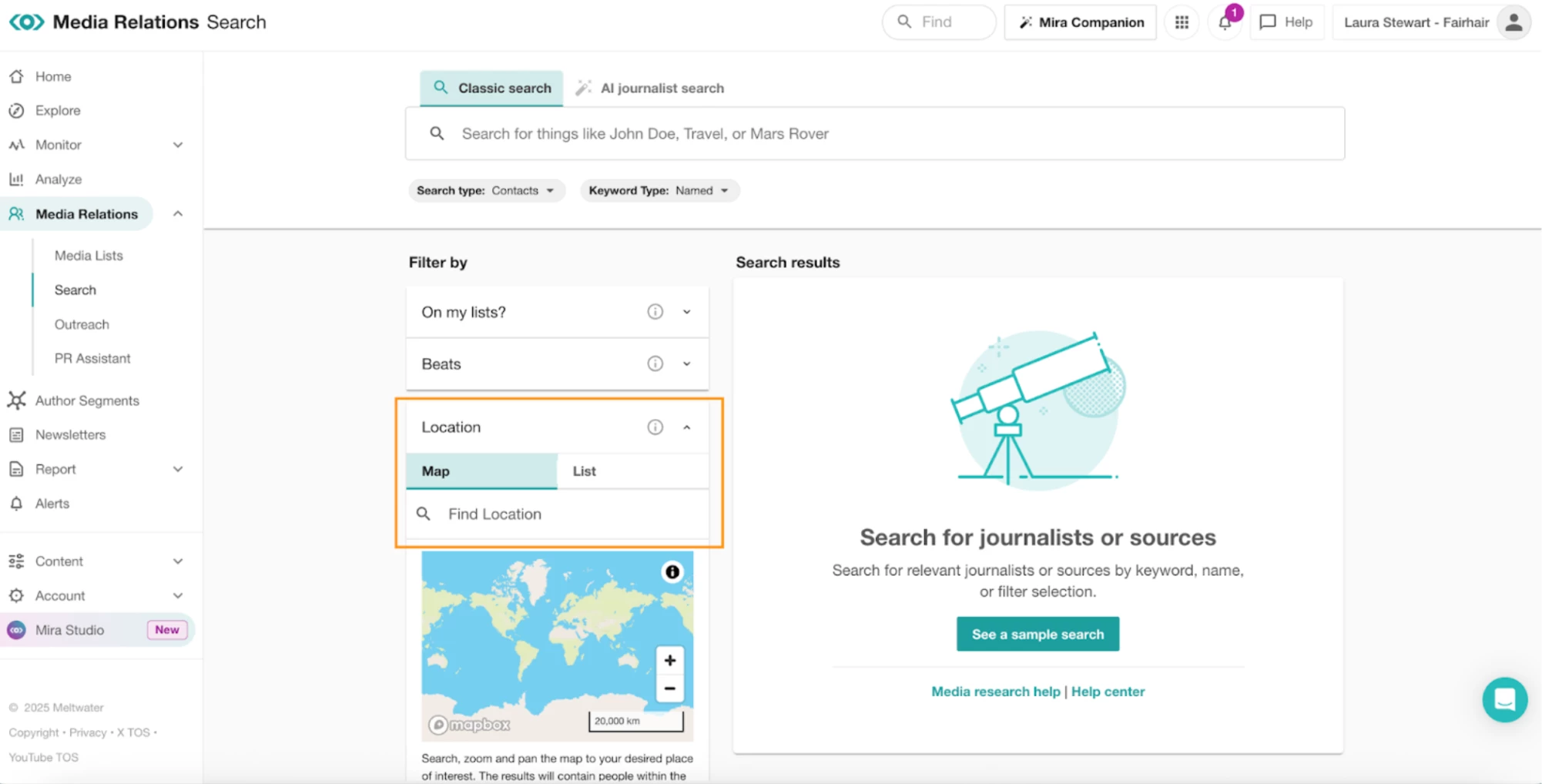1542x784 pixels.
Task: Open the apps grid launcher icon
Action: (x=1182, y=22)
